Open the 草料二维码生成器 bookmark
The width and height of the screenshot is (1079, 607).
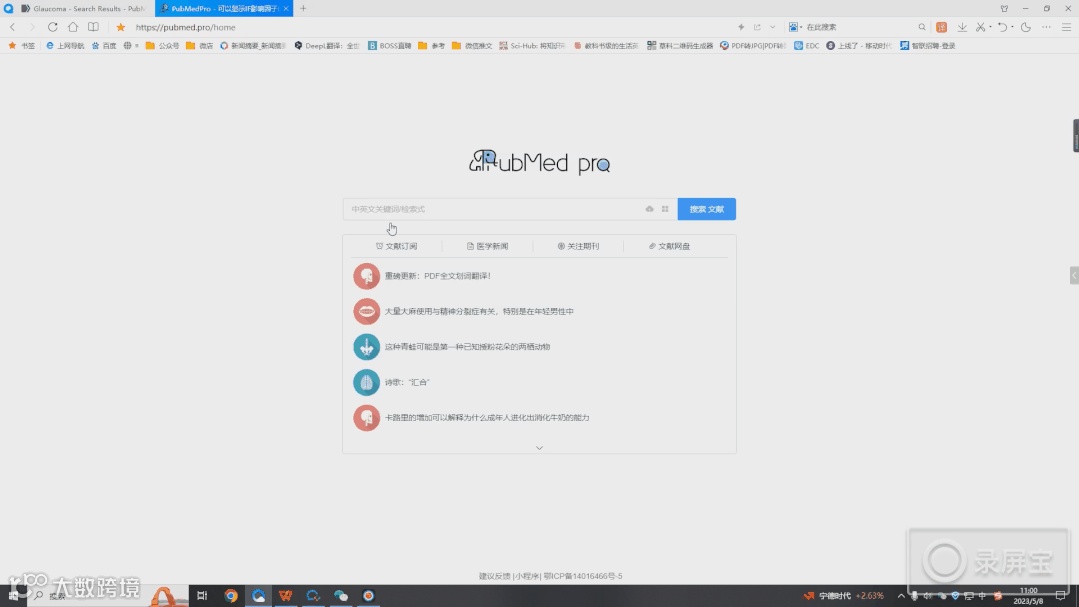click(x=680, y=45)
